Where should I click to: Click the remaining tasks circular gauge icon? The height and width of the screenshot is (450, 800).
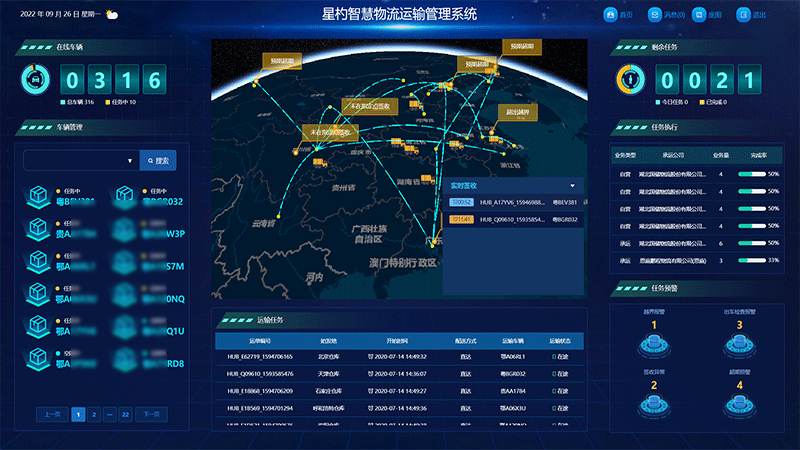(630, 79)
